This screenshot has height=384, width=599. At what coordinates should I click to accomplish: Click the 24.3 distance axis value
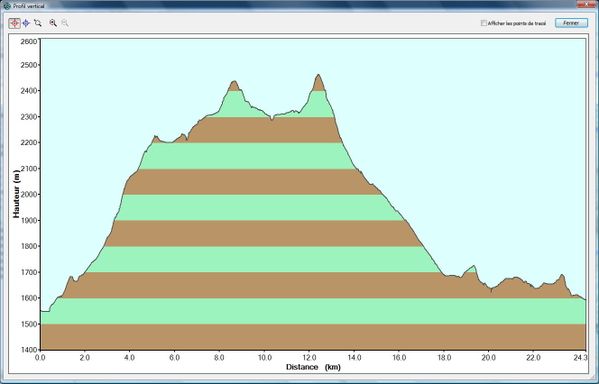[580, 358]
